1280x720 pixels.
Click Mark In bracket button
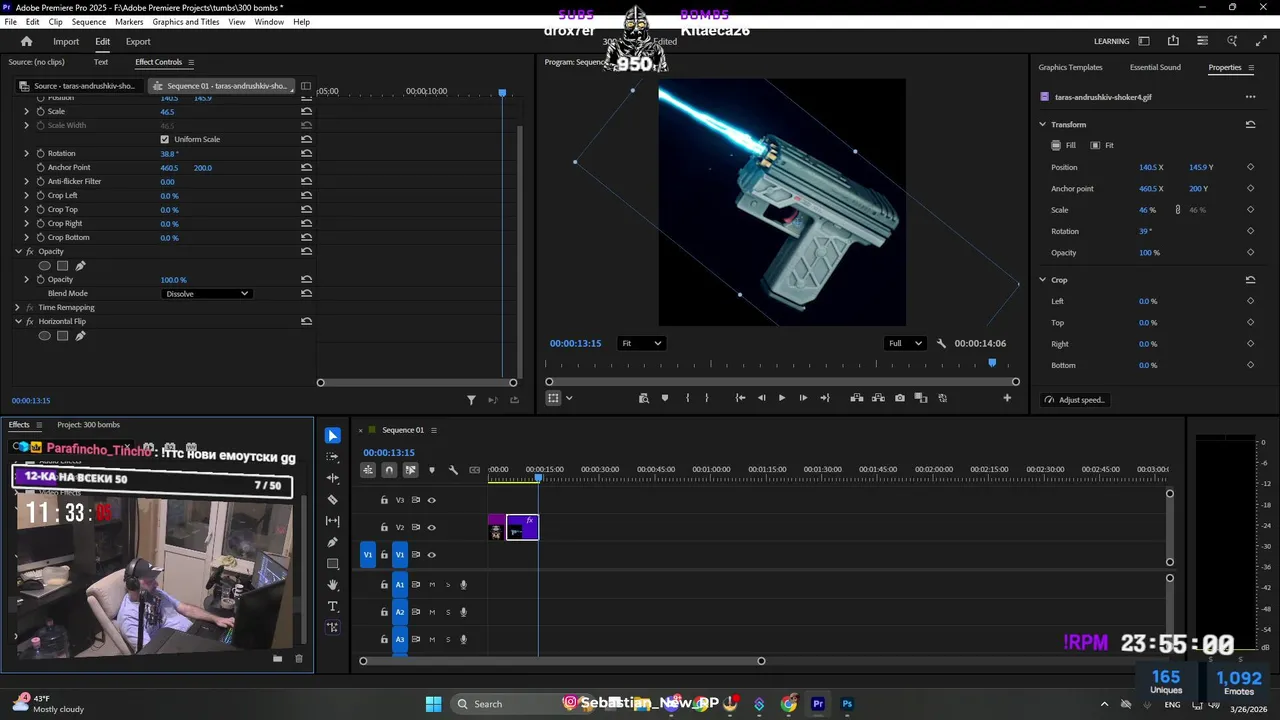click(x=687, y=398)
